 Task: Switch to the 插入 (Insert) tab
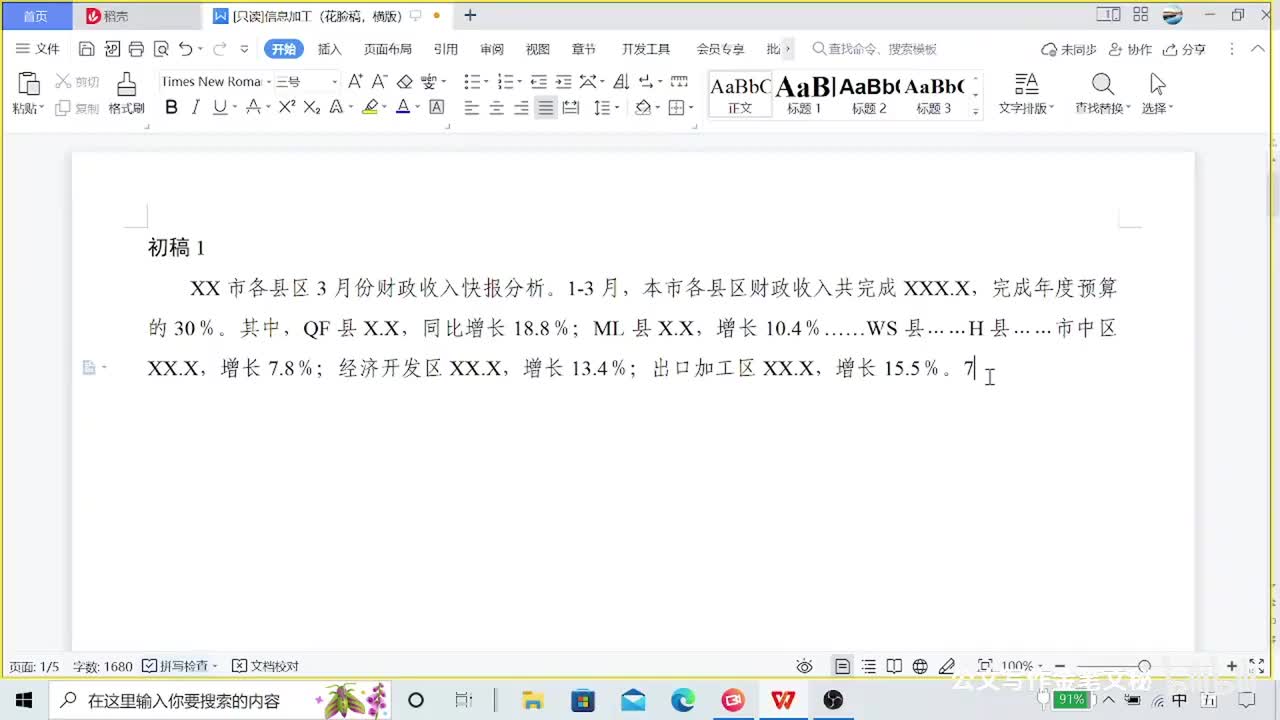pyautogui.click(x=329, y=49)
